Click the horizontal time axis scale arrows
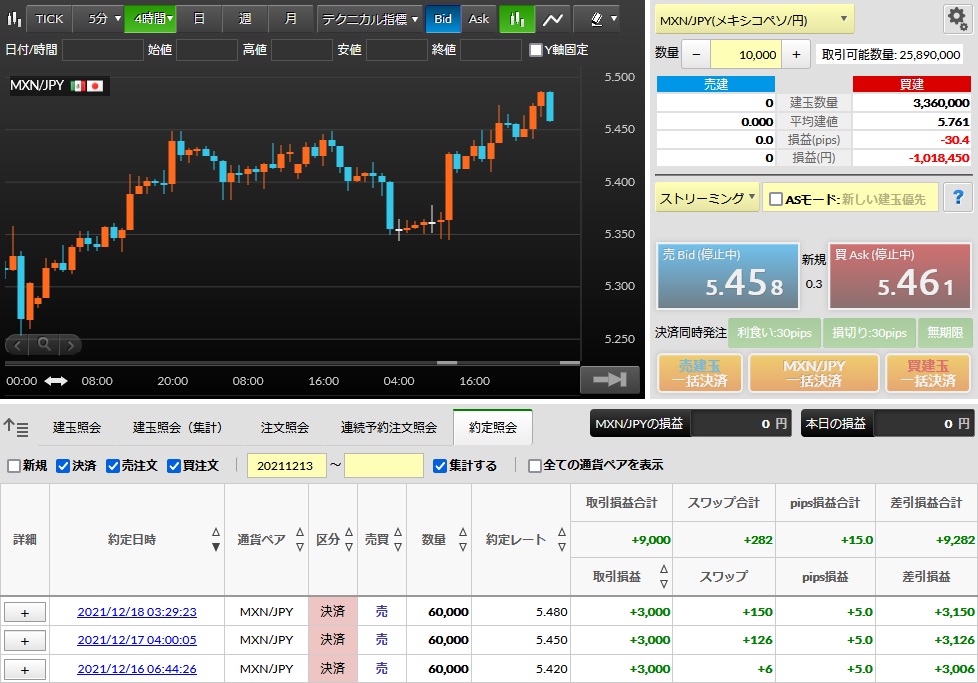The height and width of the screenshot is (683, 978). pos(56,380)
